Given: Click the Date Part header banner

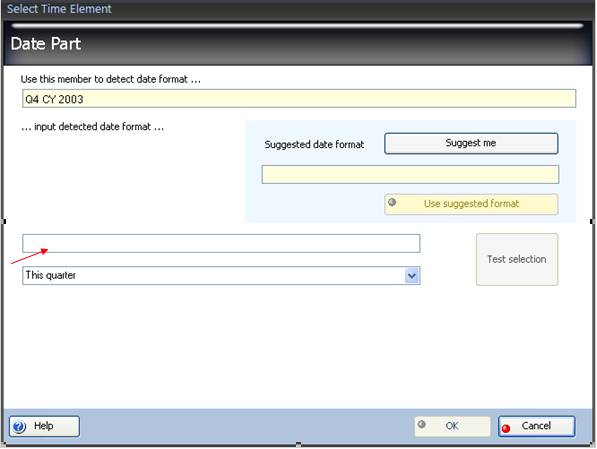Looking at the screenshot, I should [x=298, y=44].
